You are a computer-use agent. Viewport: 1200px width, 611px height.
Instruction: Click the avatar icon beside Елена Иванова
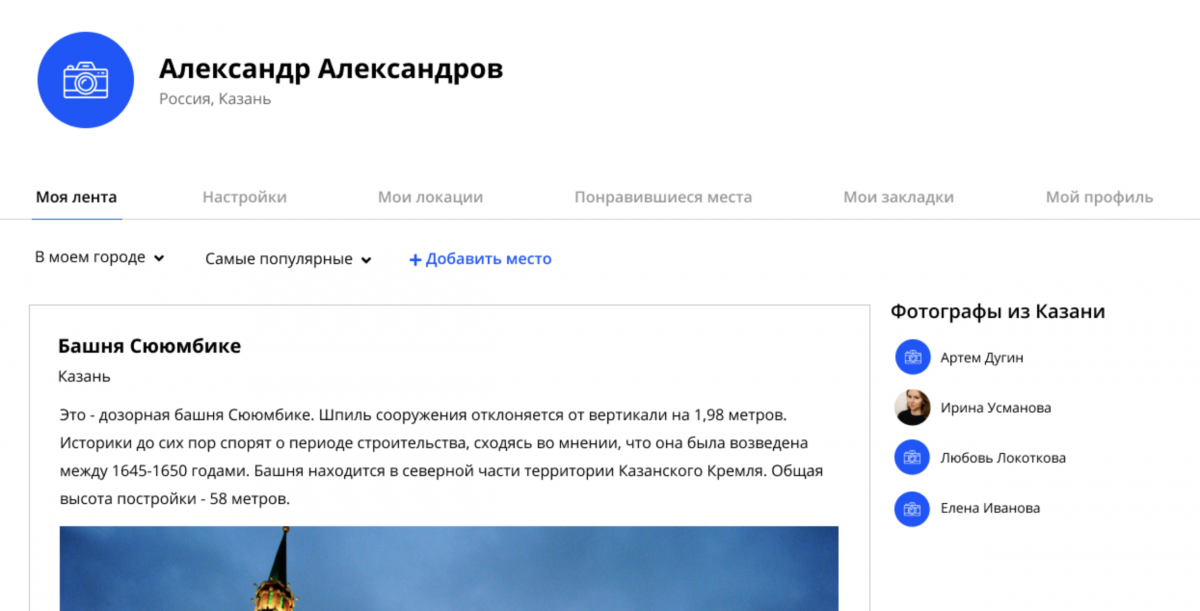[x=912, y=508]
